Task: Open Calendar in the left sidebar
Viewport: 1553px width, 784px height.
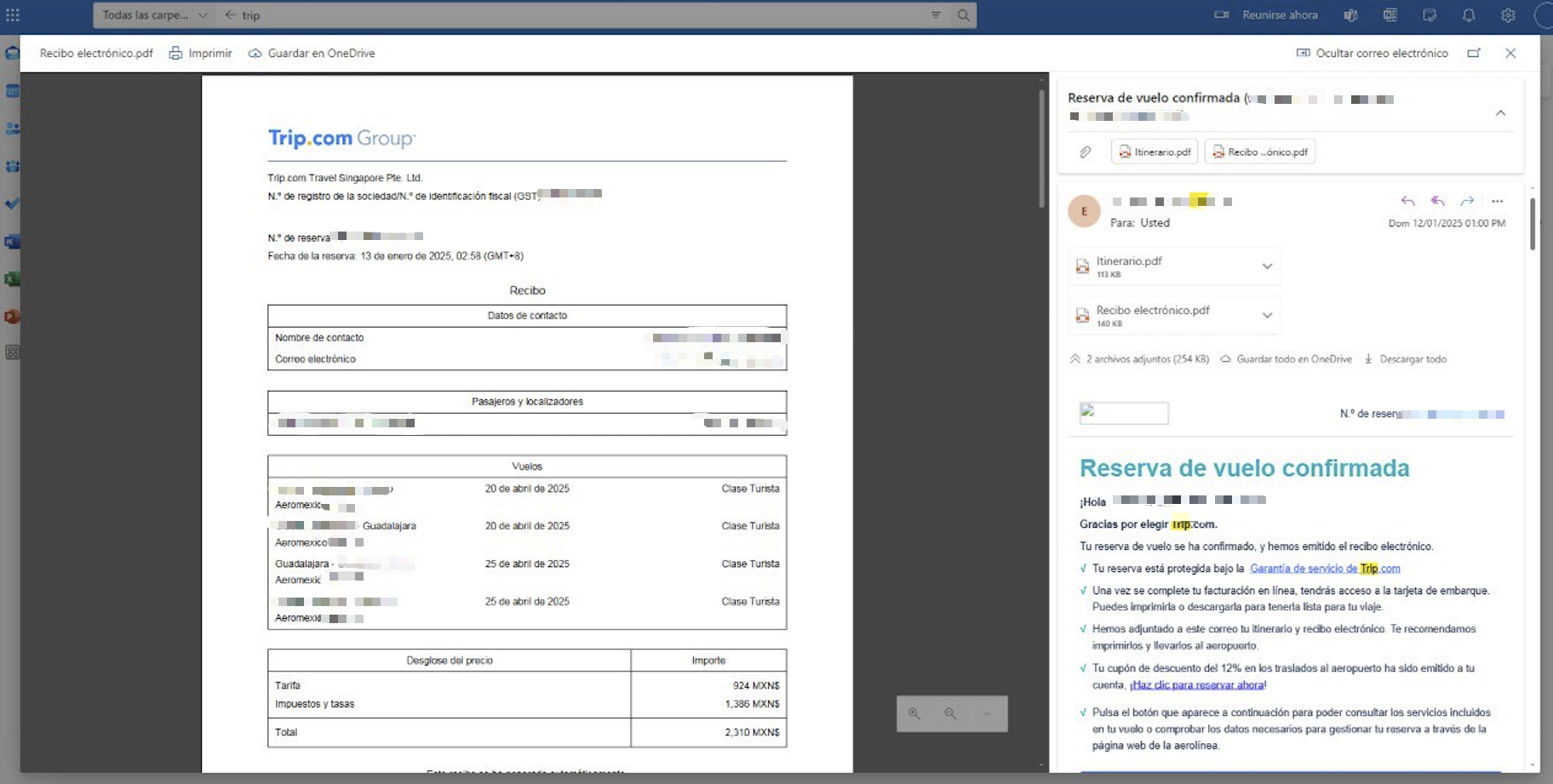Action: click(13, 91)
